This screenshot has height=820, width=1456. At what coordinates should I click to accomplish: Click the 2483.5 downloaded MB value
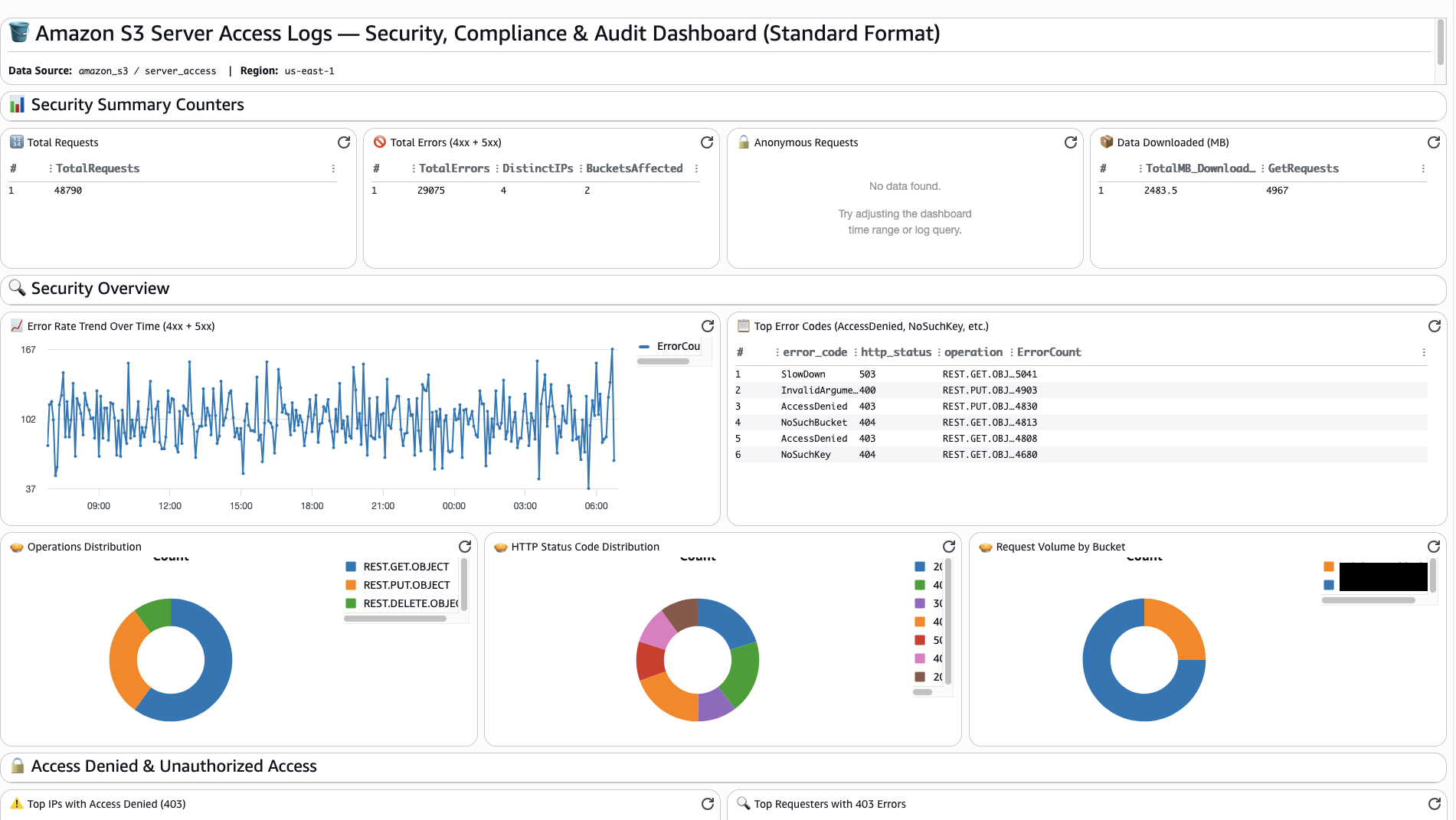(x=1160, y=191)
